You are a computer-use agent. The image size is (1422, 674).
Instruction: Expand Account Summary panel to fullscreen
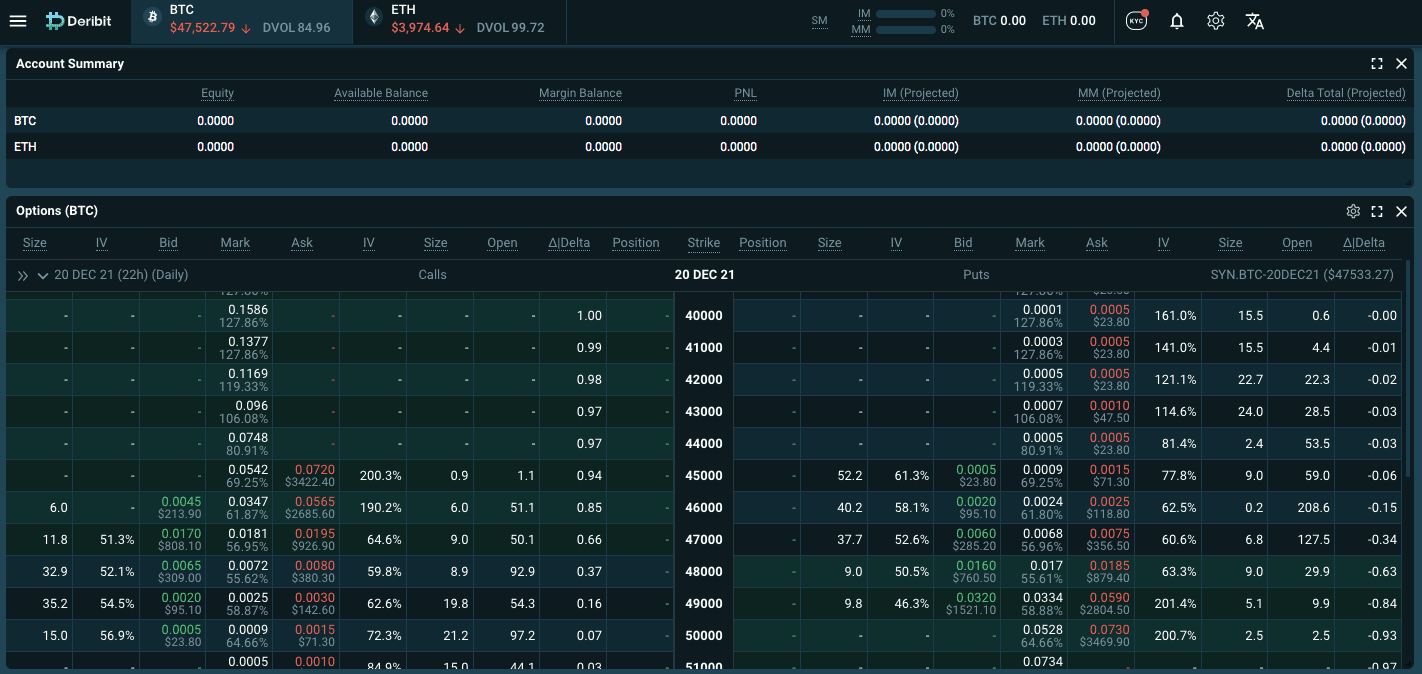click(1377, 64)
